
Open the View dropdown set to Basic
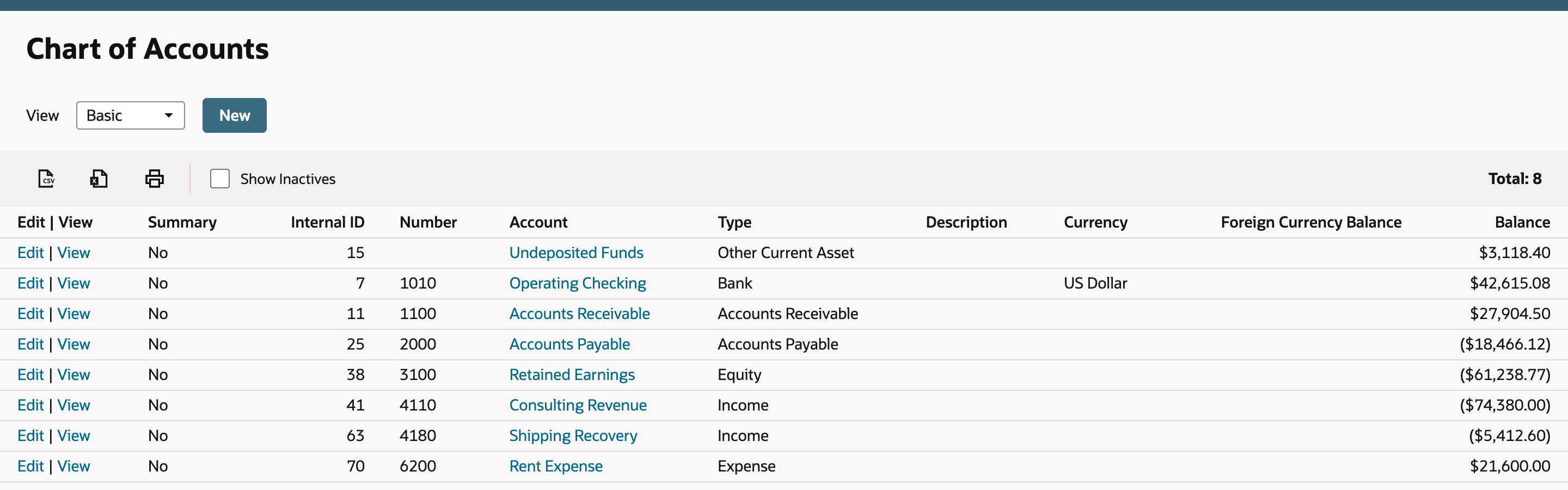tap(130, 115)
